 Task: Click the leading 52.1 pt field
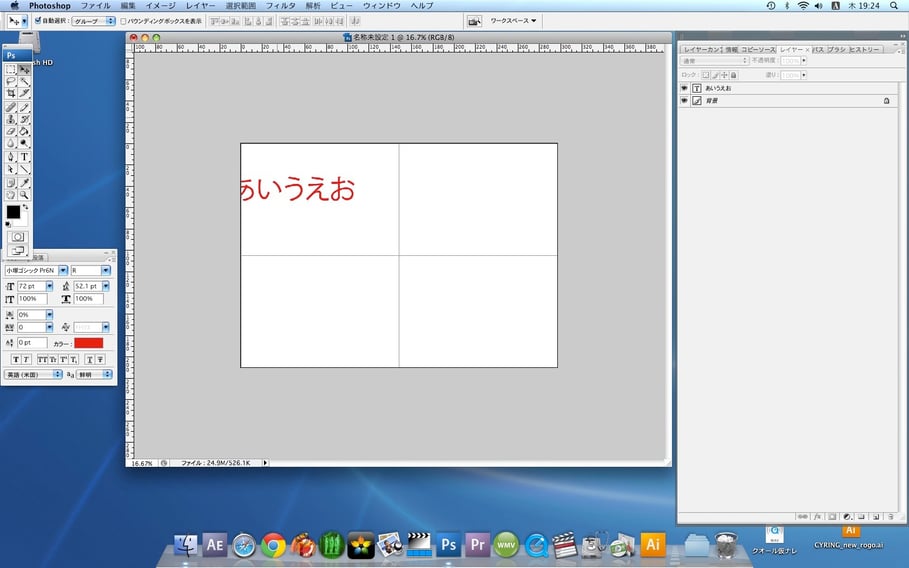pyautogui.click(x=86, y=286)
